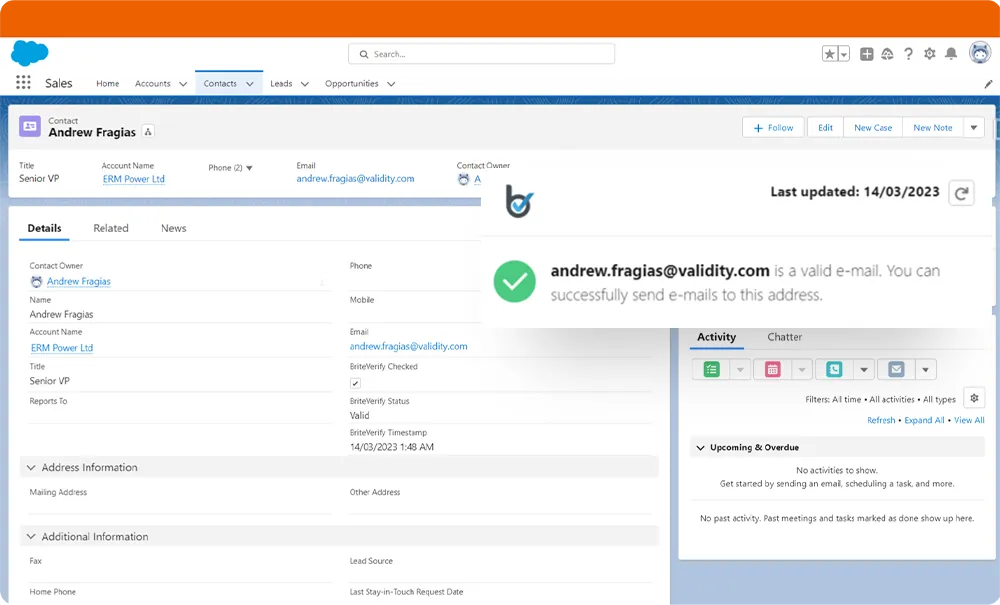Open dropdown next to Email icon

[925, 369]
